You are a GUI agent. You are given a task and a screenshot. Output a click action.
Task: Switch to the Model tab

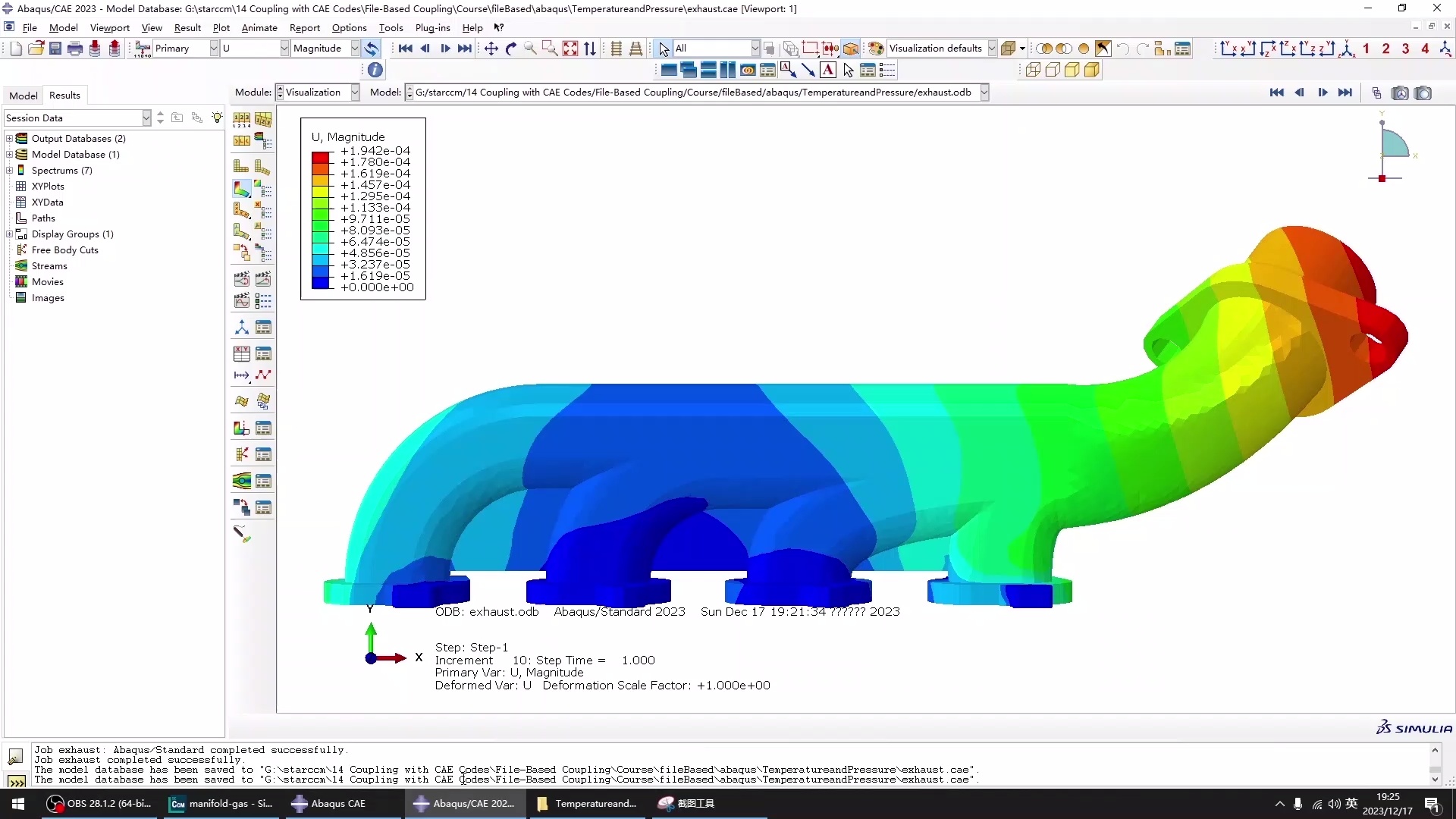click(x=23, y=96)
